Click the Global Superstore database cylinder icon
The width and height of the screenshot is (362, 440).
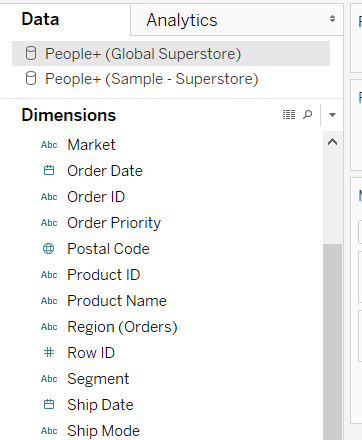click(x=31, y=53)
